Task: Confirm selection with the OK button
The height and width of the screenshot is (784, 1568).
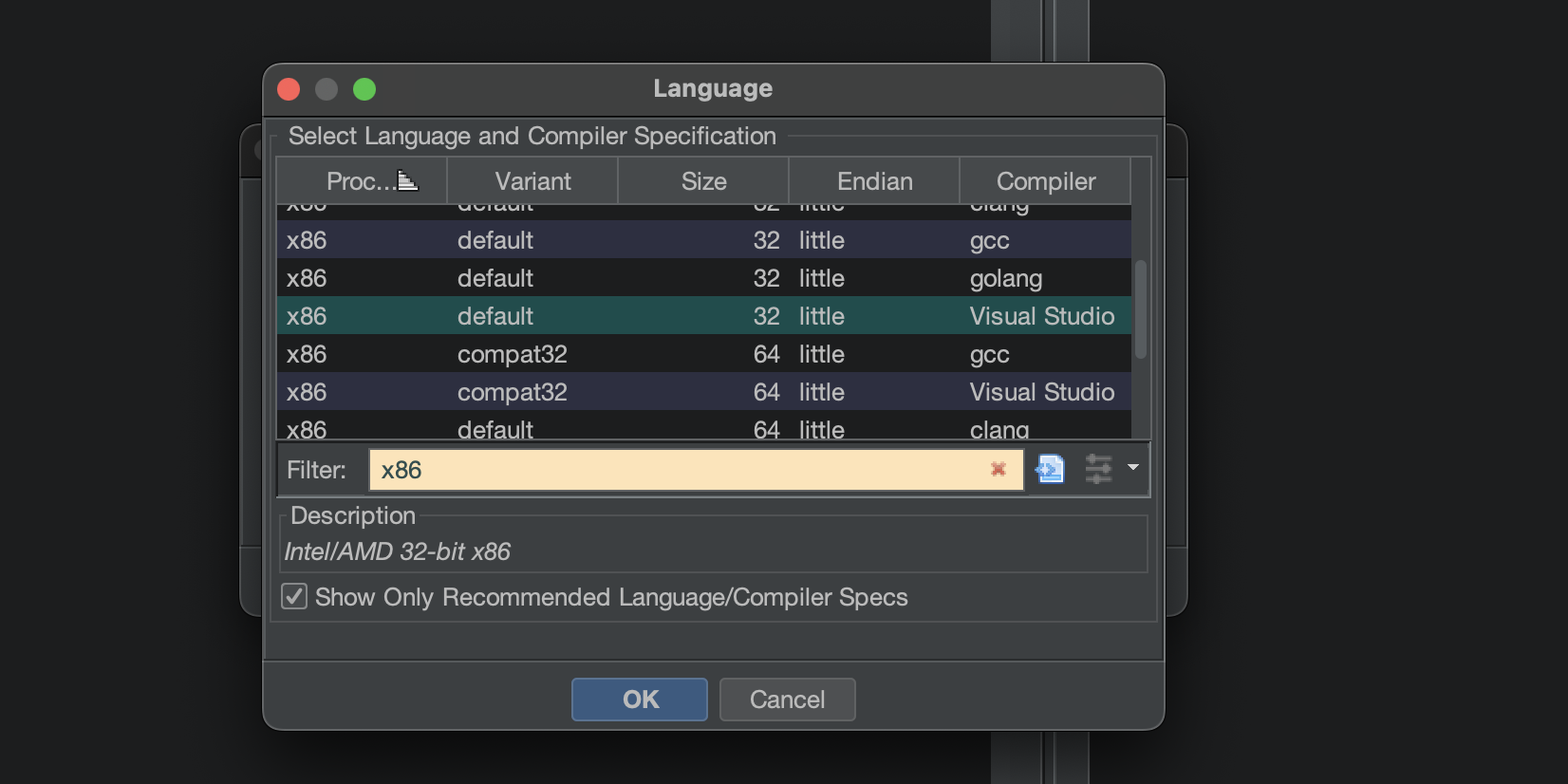Action: (640, 700)
